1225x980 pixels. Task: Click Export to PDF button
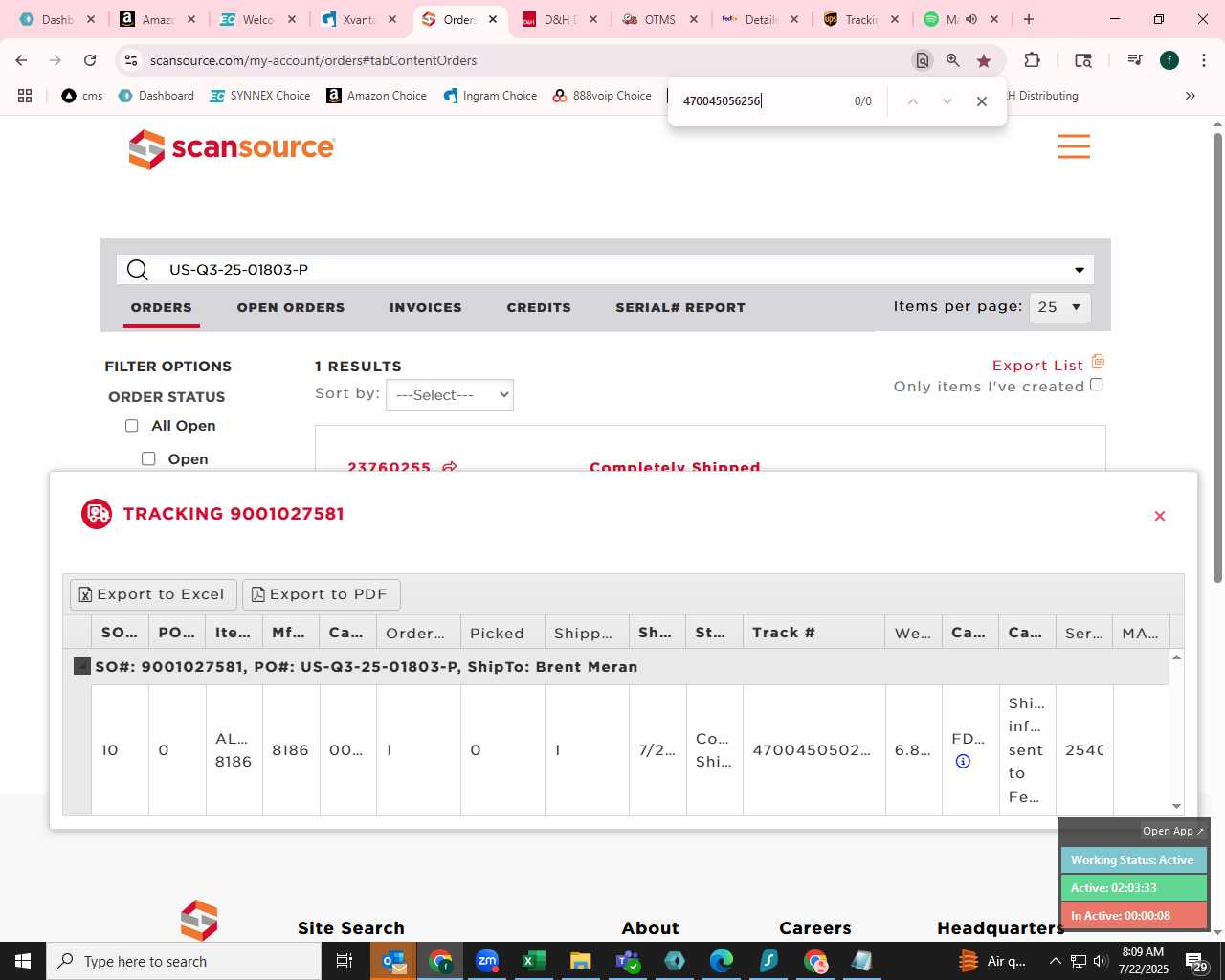322,594
